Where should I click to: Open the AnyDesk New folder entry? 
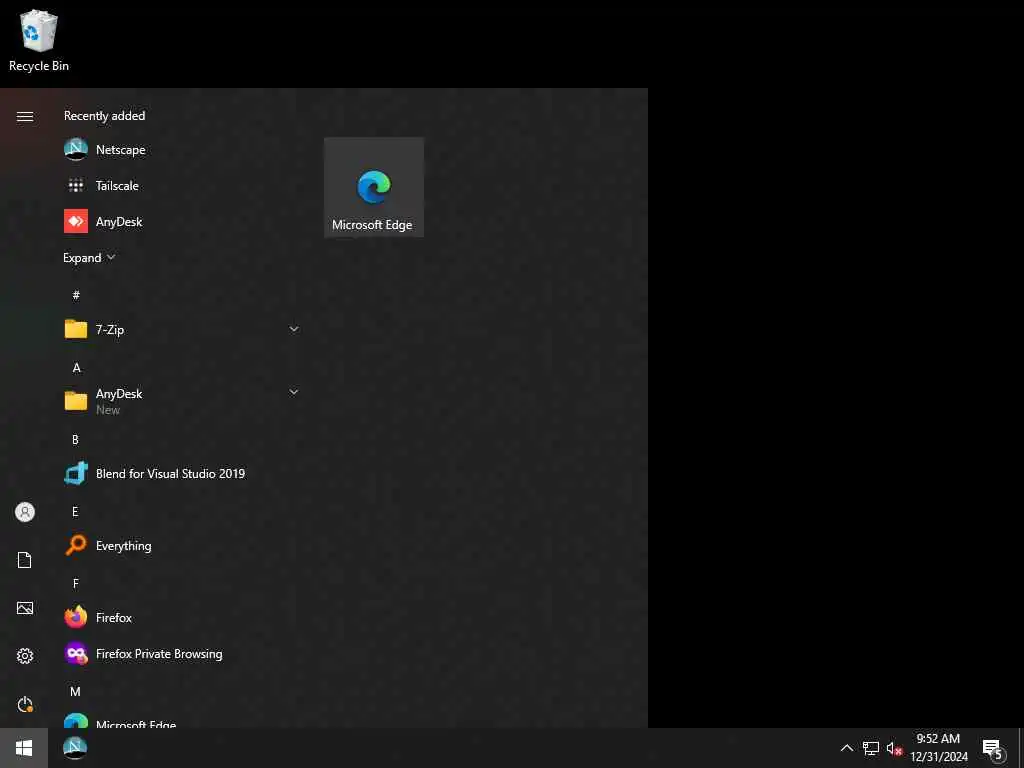[183, 401]
